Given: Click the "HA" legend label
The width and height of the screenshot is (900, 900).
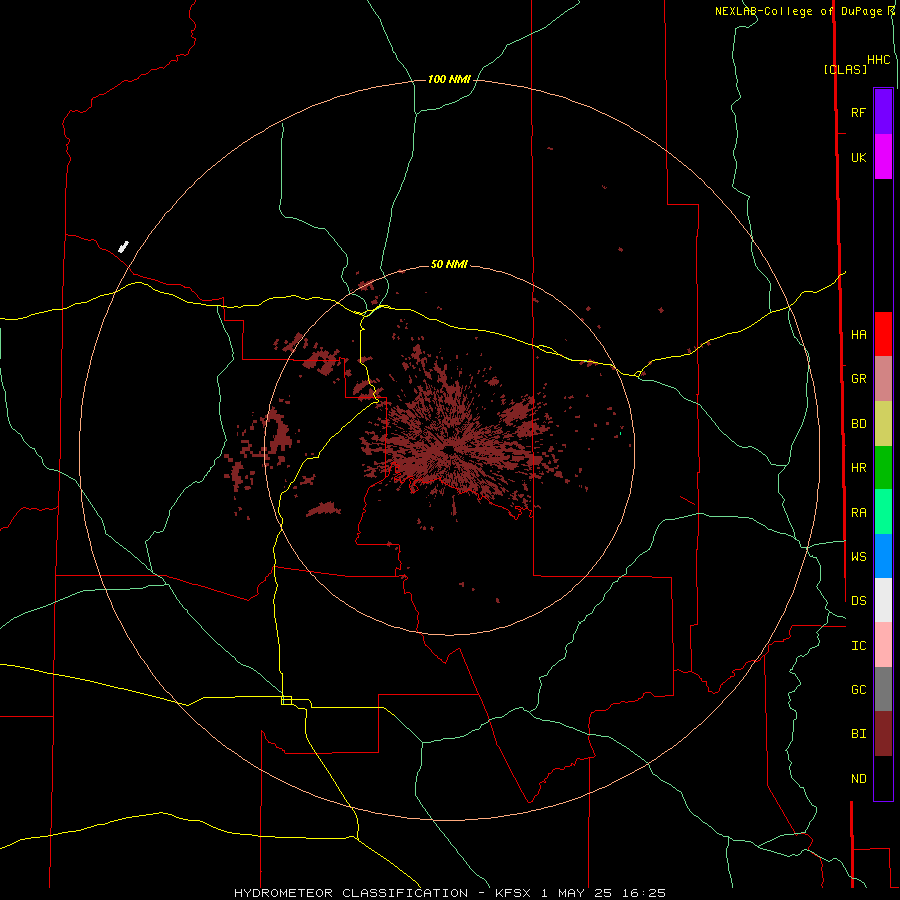Looking at the screenshot, I should (859, 335).
